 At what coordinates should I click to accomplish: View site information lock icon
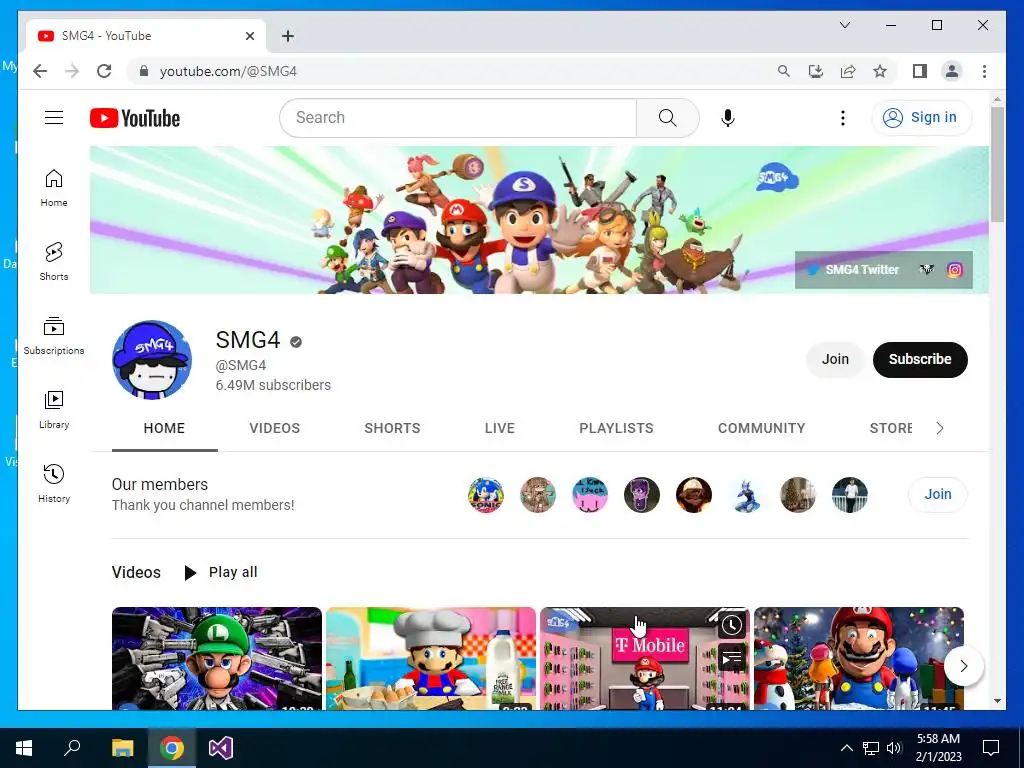point(144,71)
